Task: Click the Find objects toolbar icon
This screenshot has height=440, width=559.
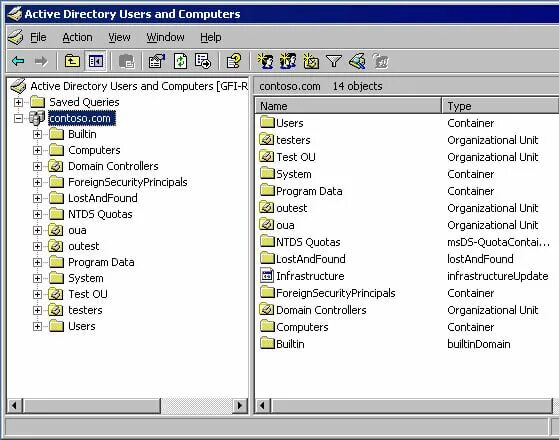Action: coord(357,61)
